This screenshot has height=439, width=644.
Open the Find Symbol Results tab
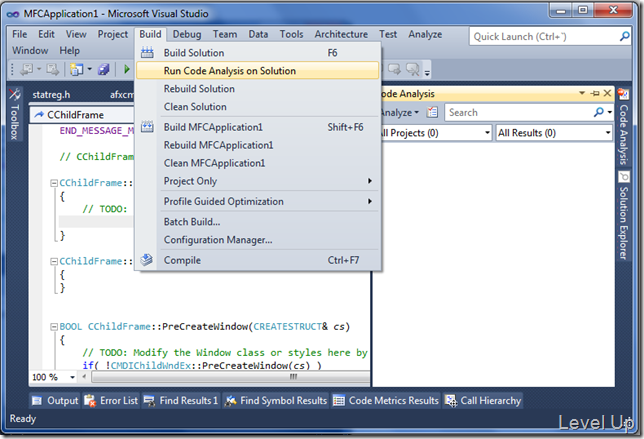[276, 400]
